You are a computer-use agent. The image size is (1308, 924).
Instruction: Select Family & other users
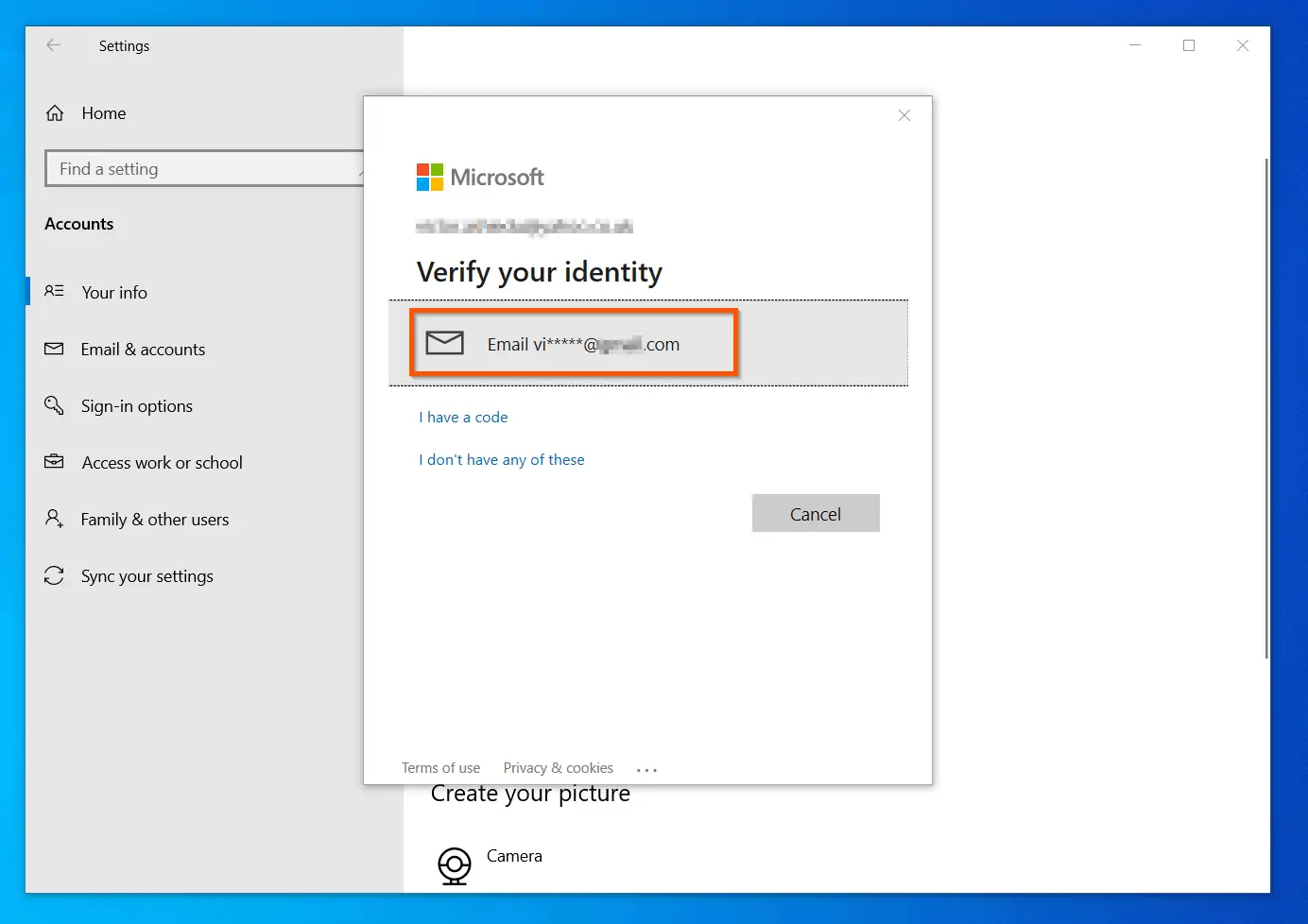click(155, 520)
